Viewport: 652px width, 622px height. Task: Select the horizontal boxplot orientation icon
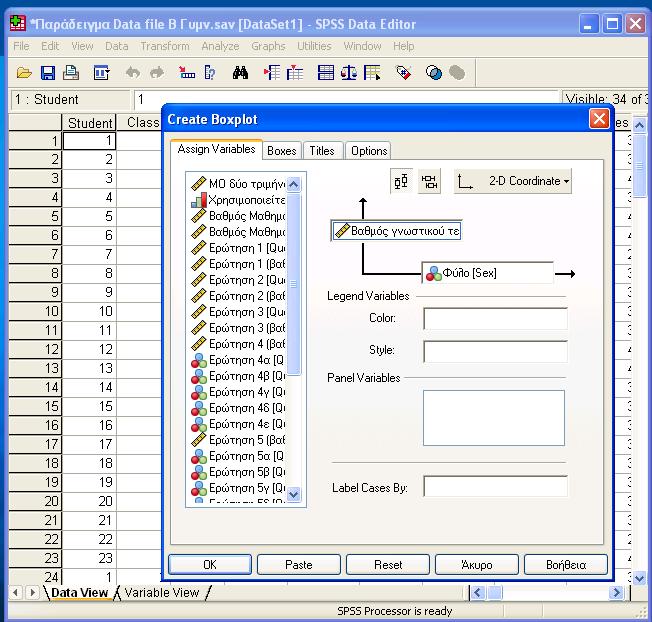coord(429,181)
